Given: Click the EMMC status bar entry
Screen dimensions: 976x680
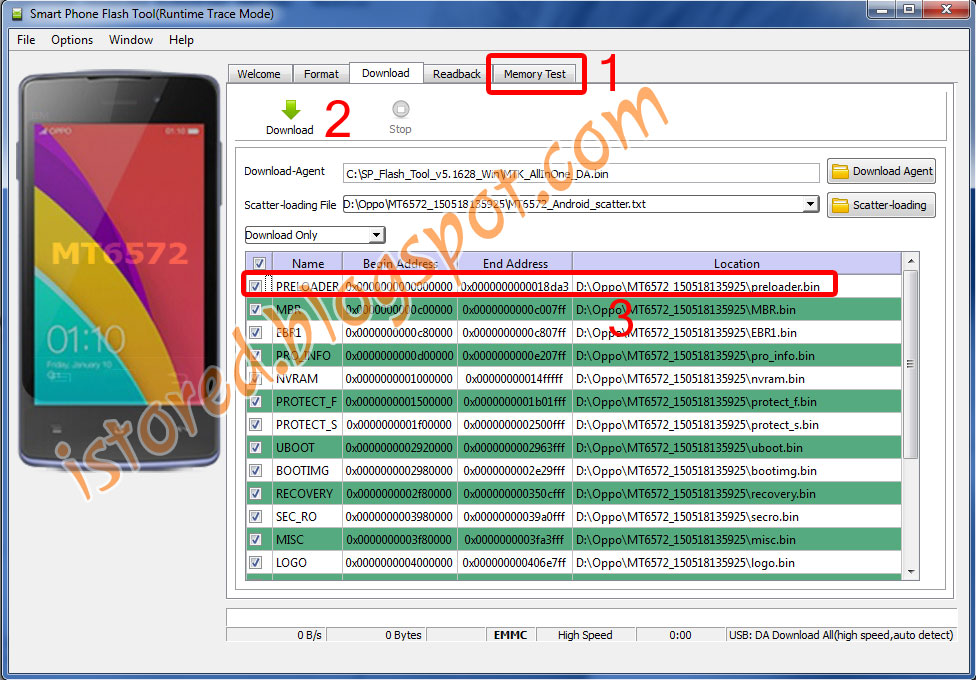Looking at the screenshot, I should [510, 635].
